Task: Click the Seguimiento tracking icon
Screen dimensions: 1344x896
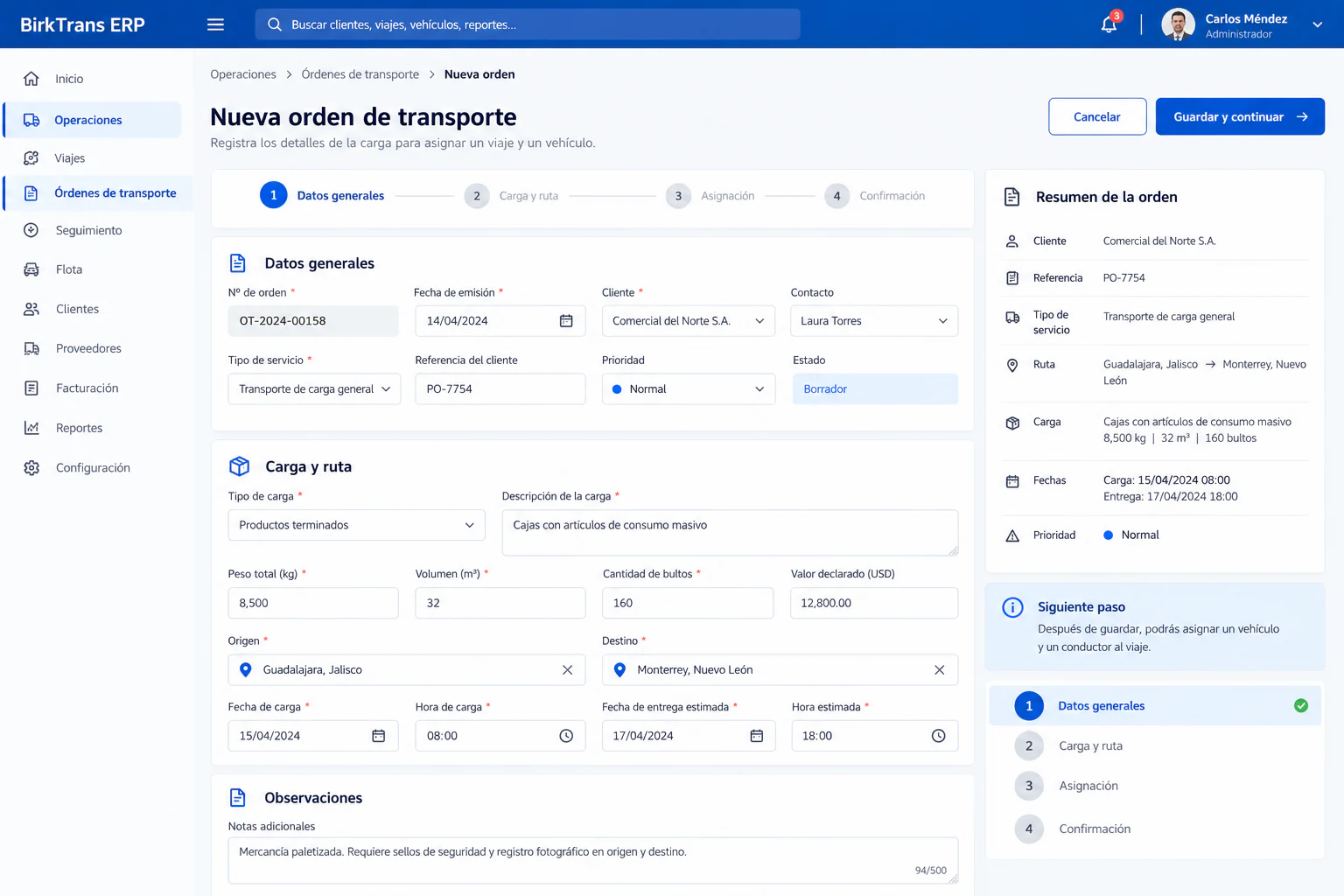Action: tap(31, 230)
